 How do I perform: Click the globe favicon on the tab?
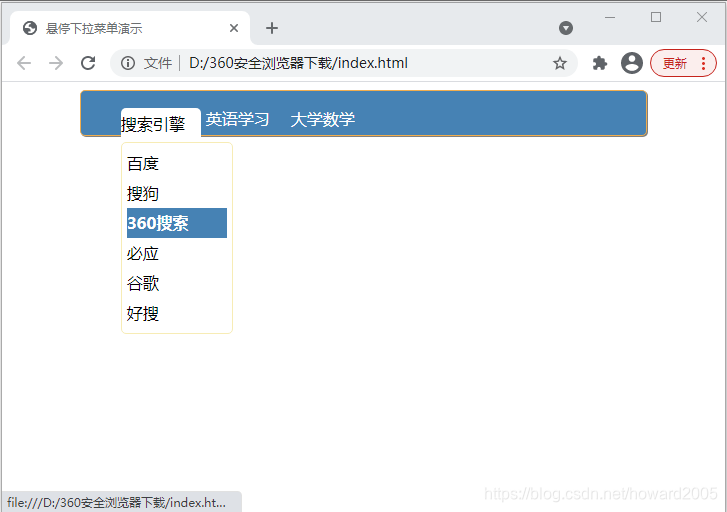tap(30, 28)
